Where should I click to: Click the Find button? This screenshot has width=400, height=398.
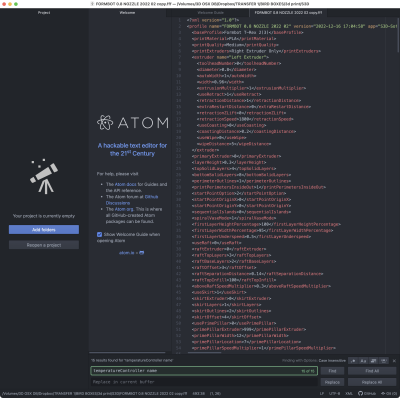pos(332,371)
